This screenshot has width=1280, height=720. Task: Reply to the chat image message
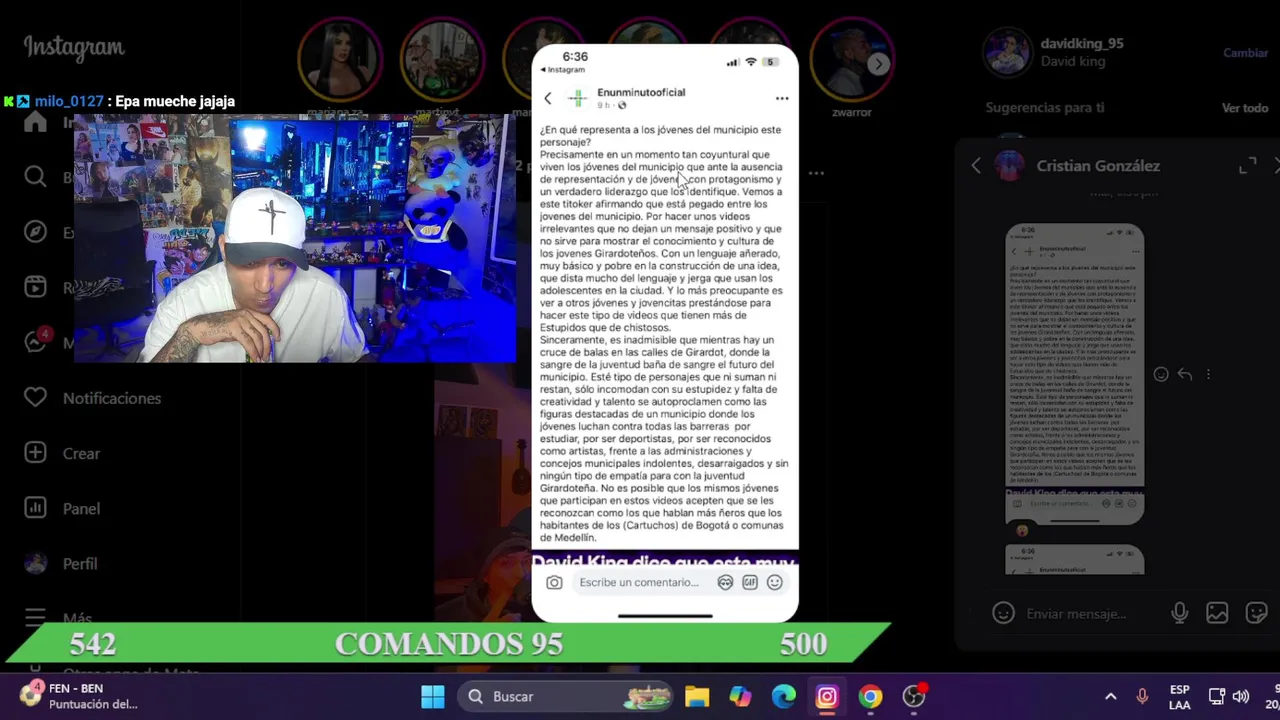point(1185,374)
